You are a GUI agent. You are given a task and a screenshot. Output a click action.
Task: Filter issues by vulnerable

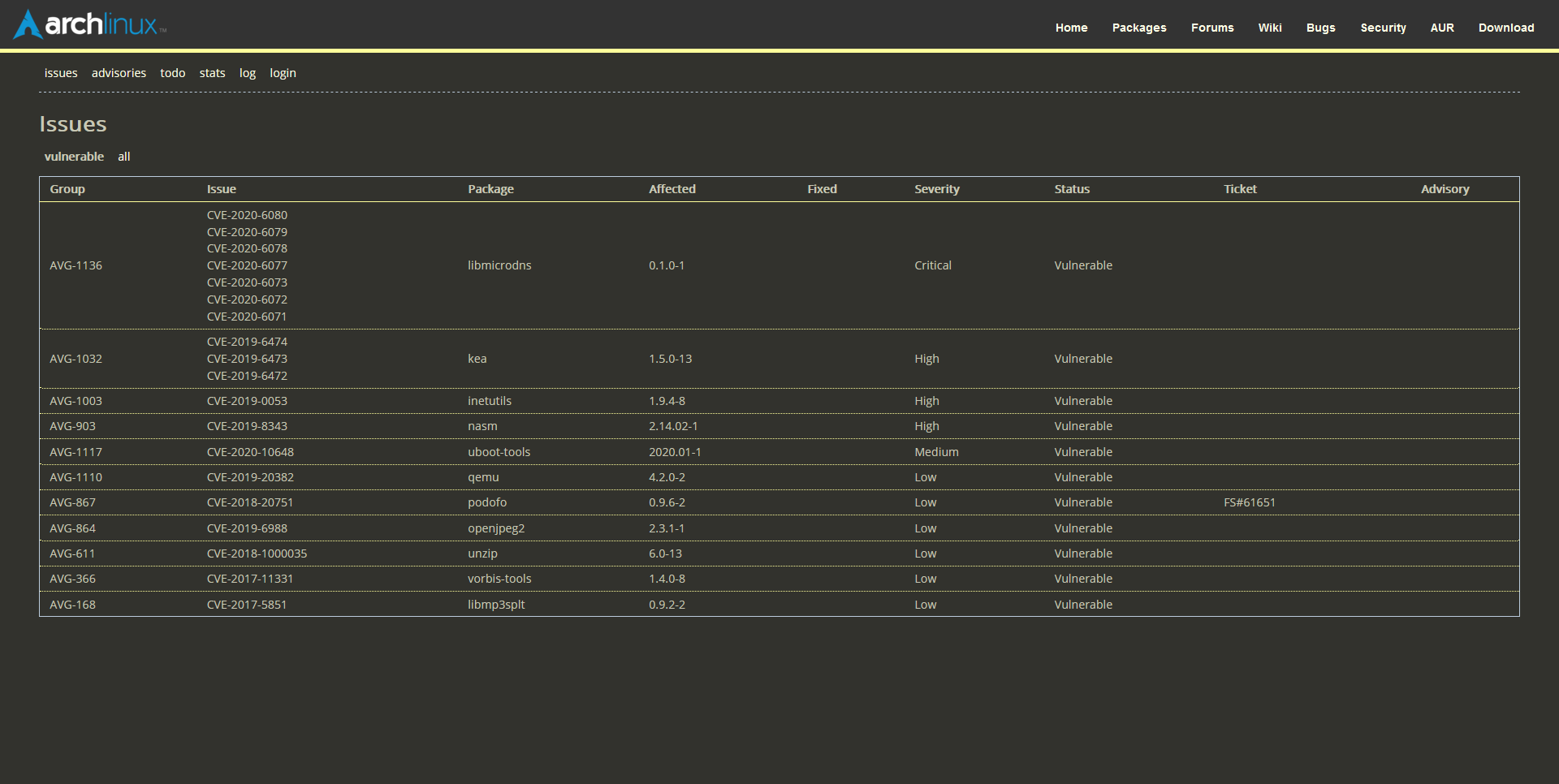74,157
